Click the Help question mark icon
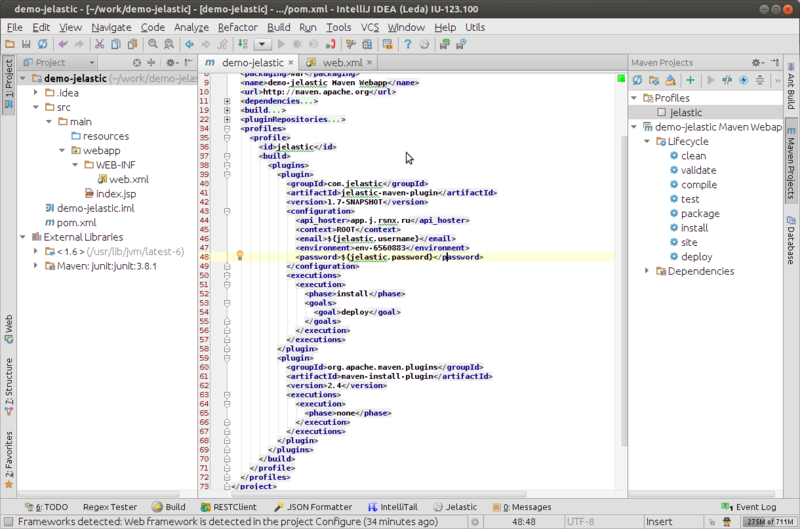800x529 pixels. (x=408, y=45)
